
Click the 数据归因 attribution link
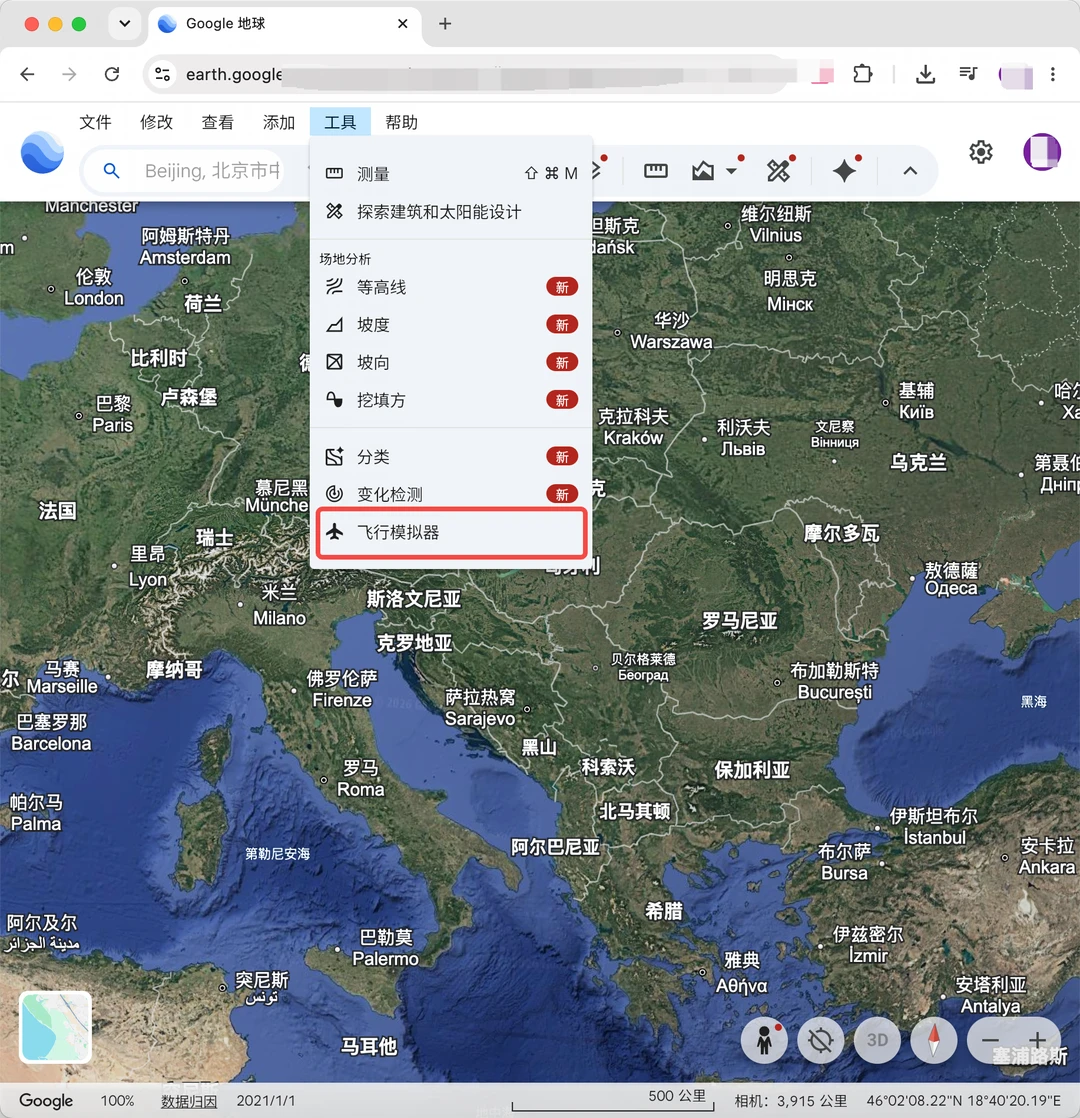tap(189, 1101)
